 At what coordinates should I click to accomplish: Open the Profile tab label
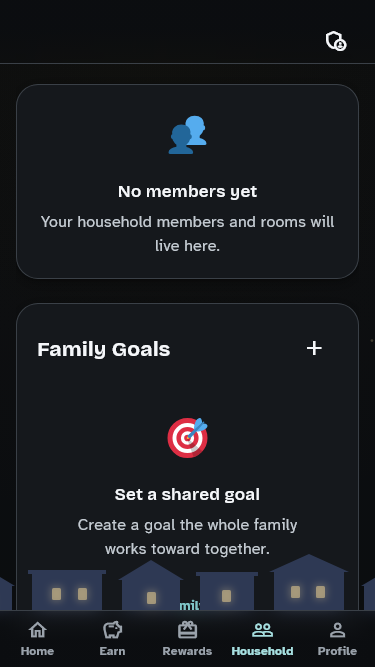(337, 651)
